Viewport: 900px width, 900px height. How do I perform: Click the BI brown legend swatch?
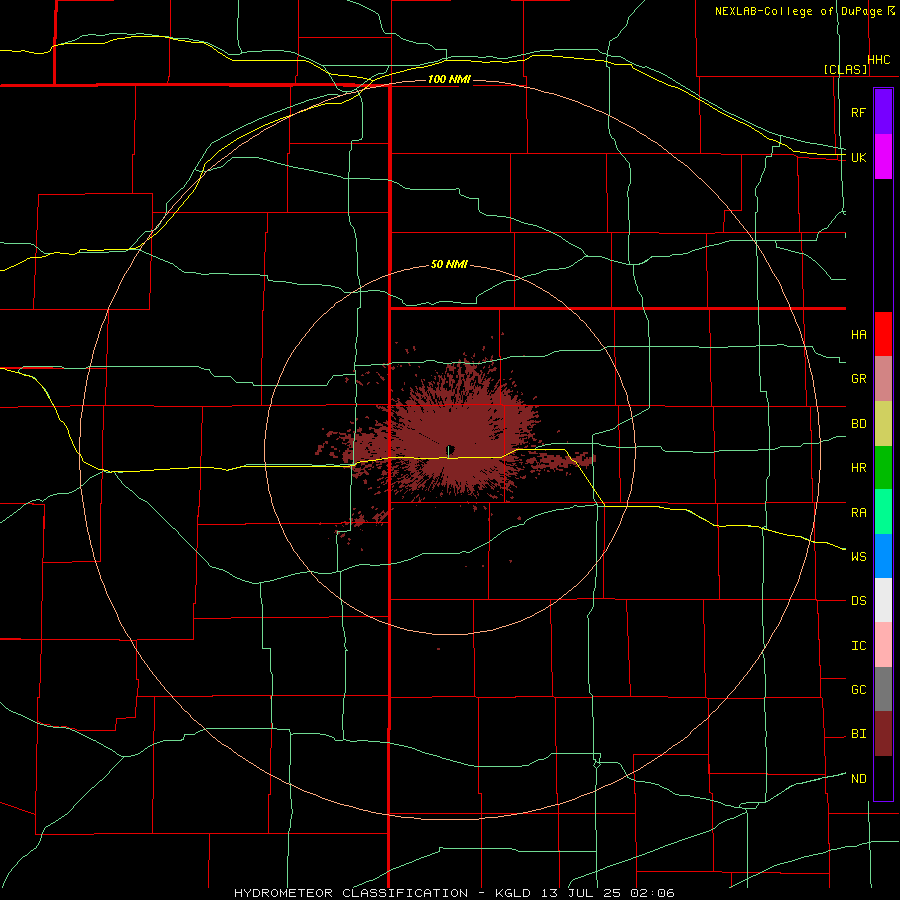pos(883,734)
